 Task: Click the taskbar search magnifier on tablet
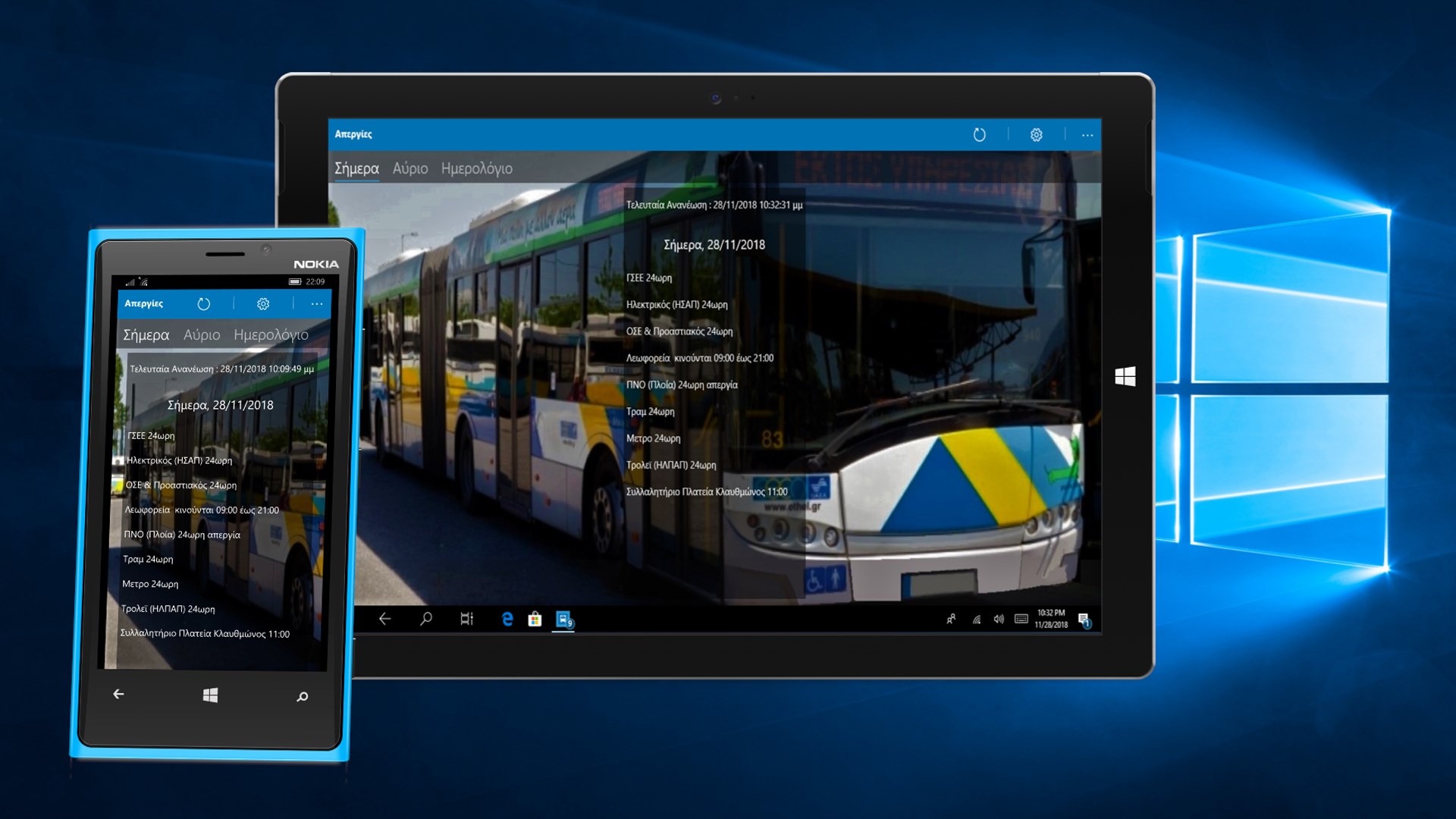point(425,619)
